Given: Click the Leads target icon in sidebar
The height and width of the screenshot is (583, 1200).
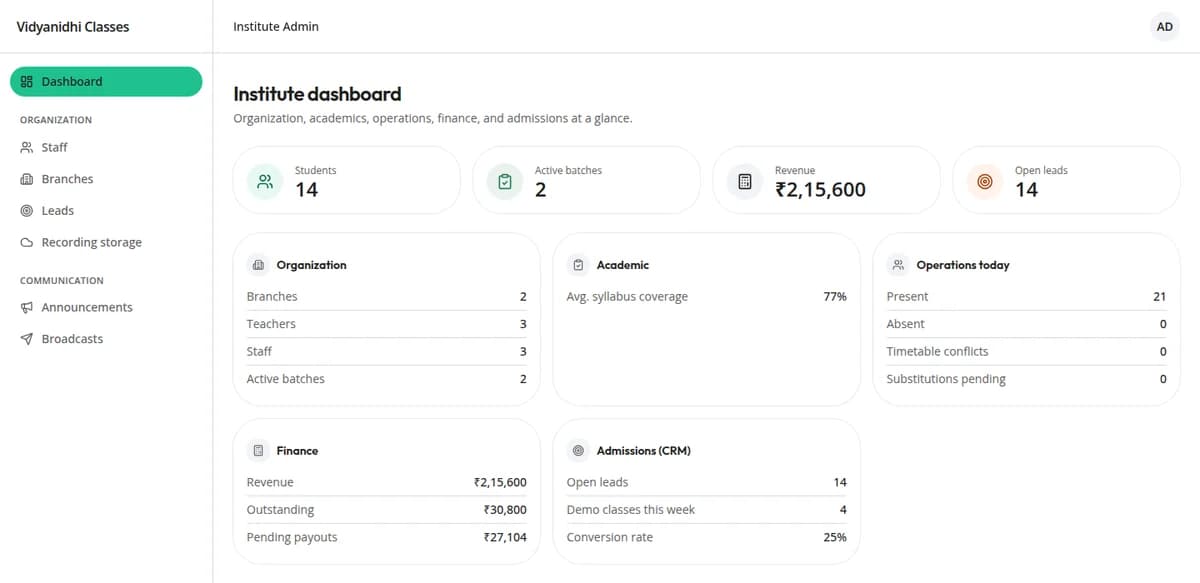Looking at the screenshot, I should coord(27,211).
